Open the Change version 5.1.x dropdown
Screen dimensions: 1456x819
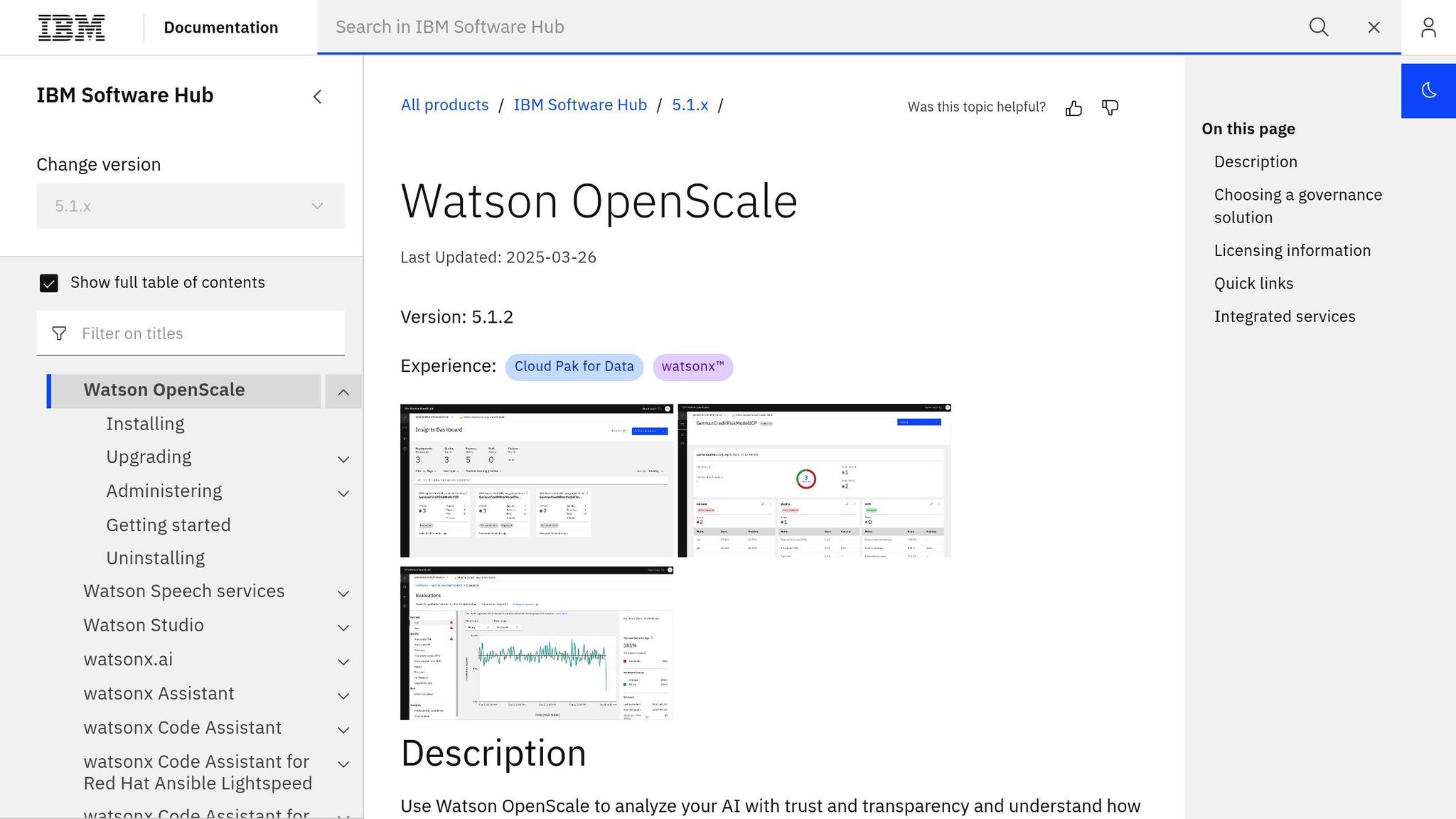(x=190, y=206)
